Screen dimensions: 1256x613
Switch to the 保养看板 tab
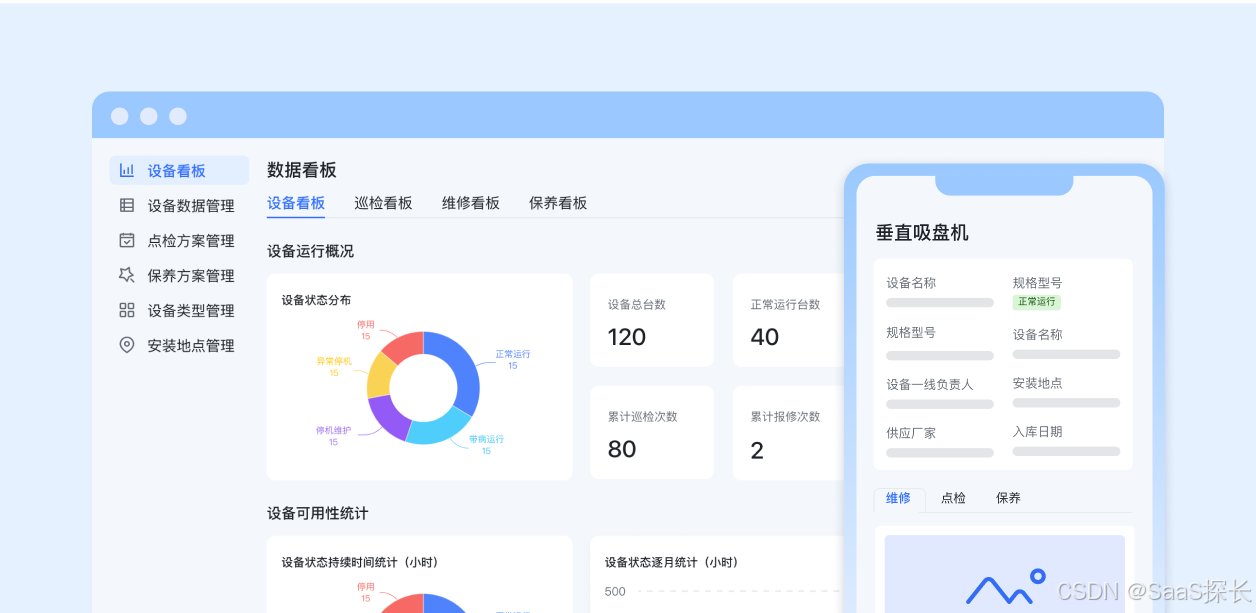point(558,203)
